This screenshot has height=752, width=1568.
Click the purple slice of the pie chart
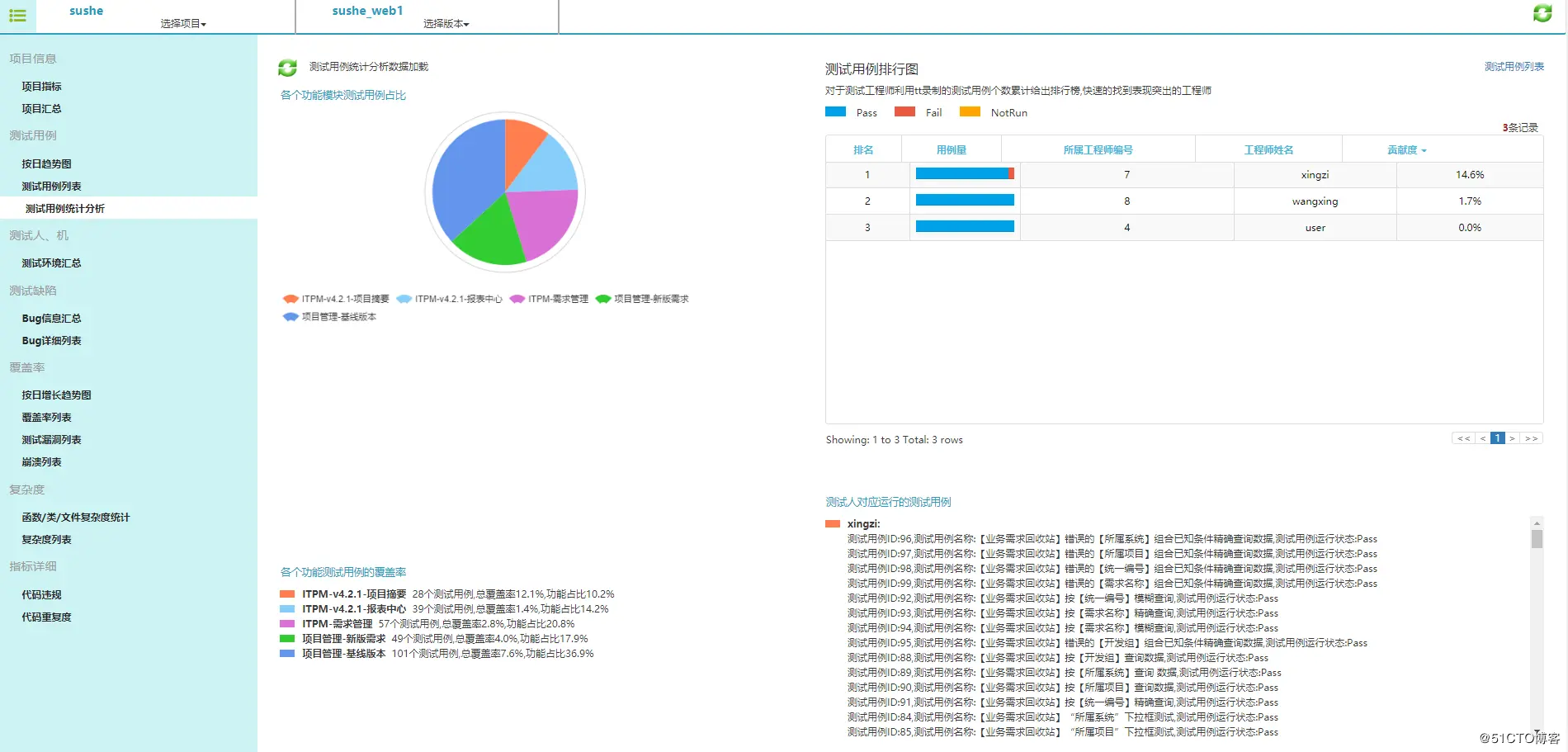545,221
